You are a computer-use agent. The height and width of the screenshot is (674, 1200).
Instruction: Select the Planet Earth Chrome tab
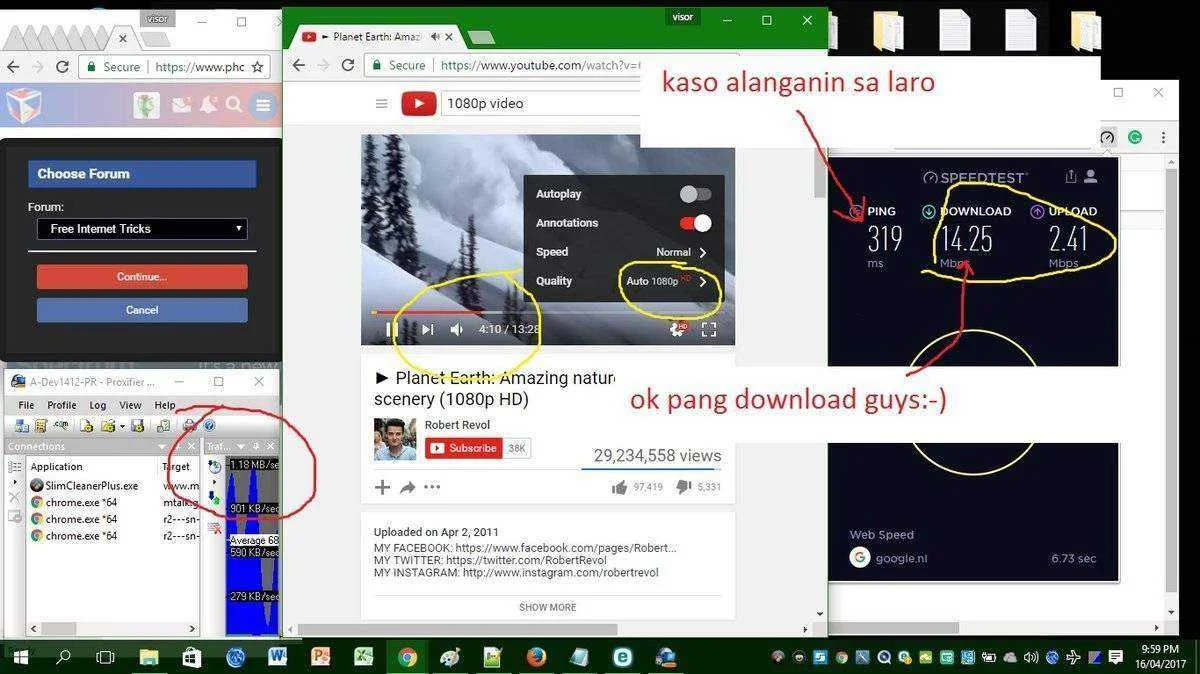point(376,37)
